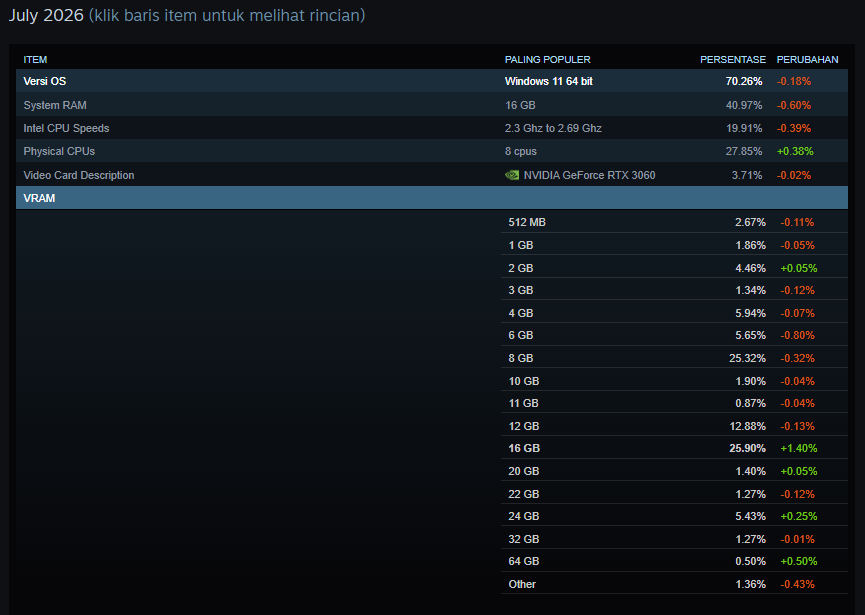Click the PALING POPULER column header
This screenshot has width=865, height=615.
(x=548, y=60)
